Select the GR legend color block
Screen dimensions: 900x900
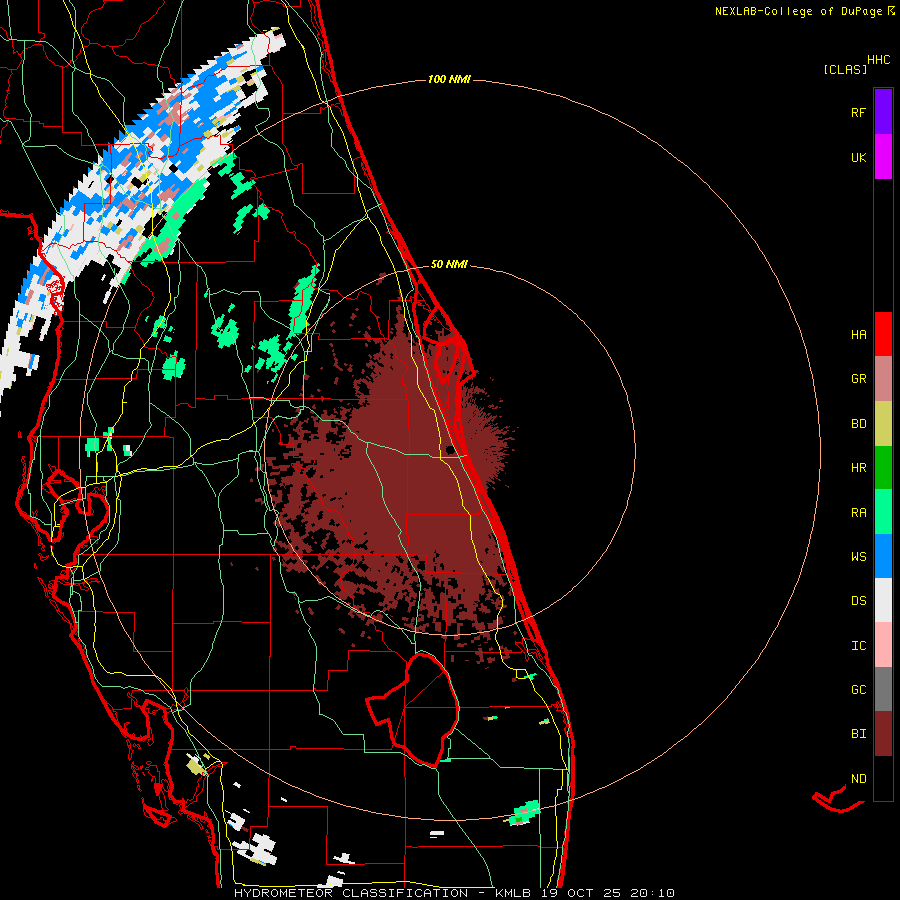[883, 379]
